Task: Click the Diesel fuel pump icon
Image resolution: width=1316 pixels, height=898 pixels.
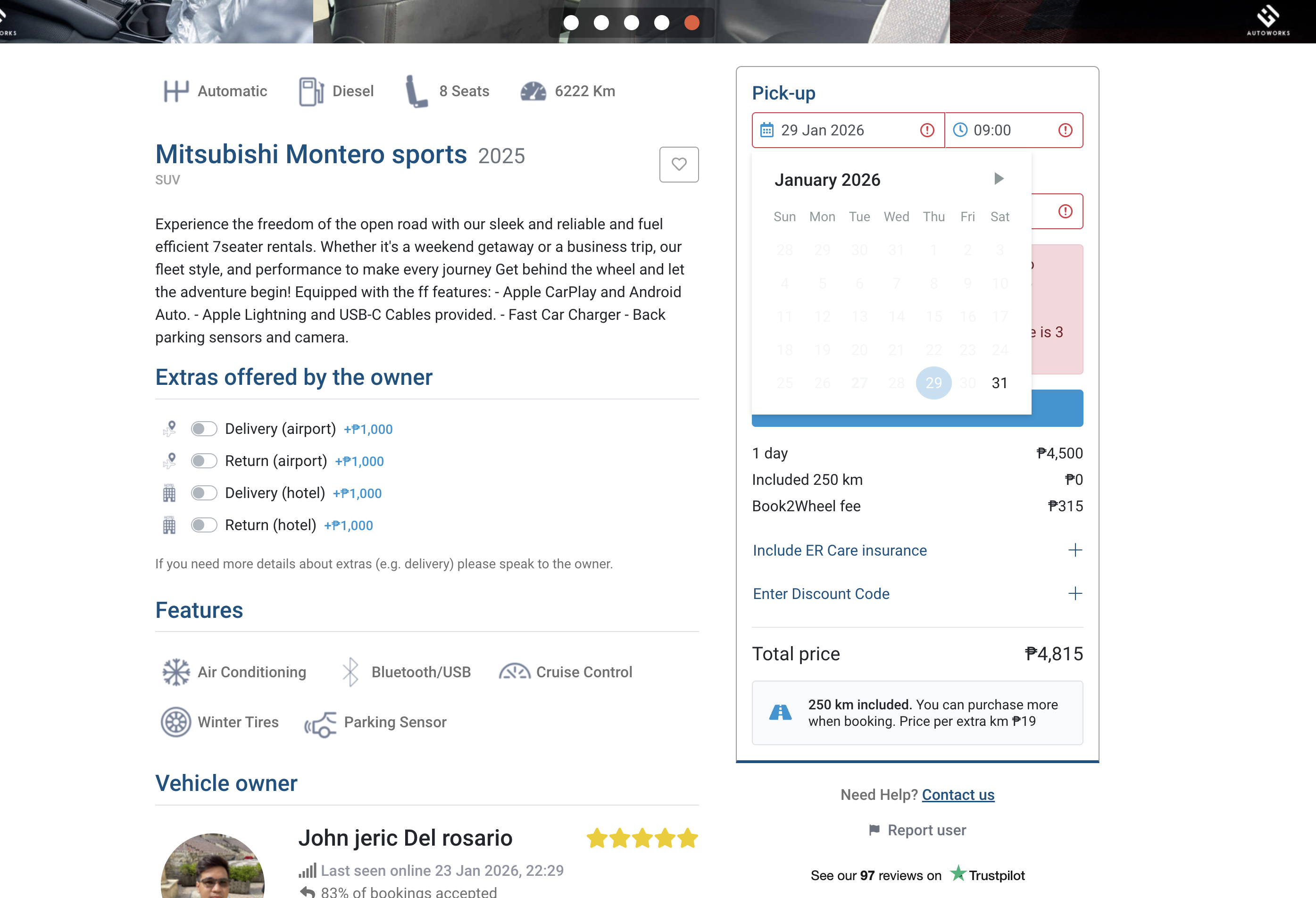Action: pos(311,91)
